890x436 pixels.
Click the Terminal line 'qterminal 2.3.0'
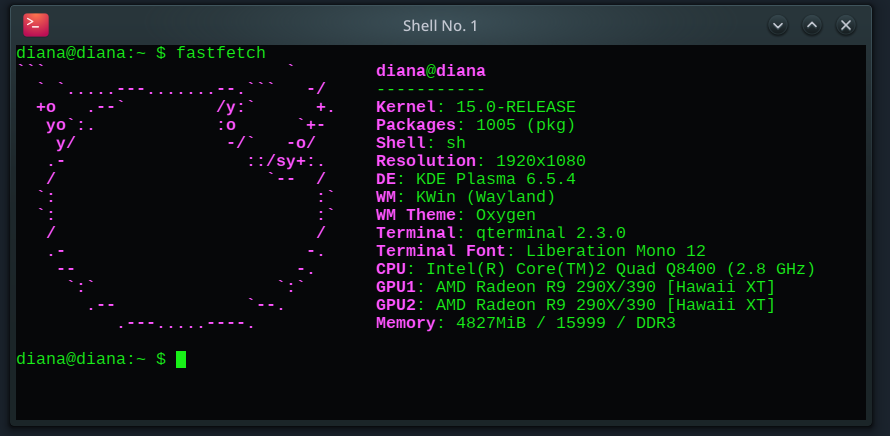[x=551, y=233]
